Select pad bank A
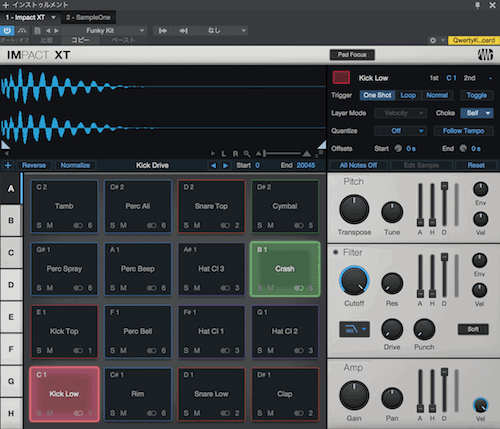Image resolution: width=500 pixels, height=429 pixels. 11,189
